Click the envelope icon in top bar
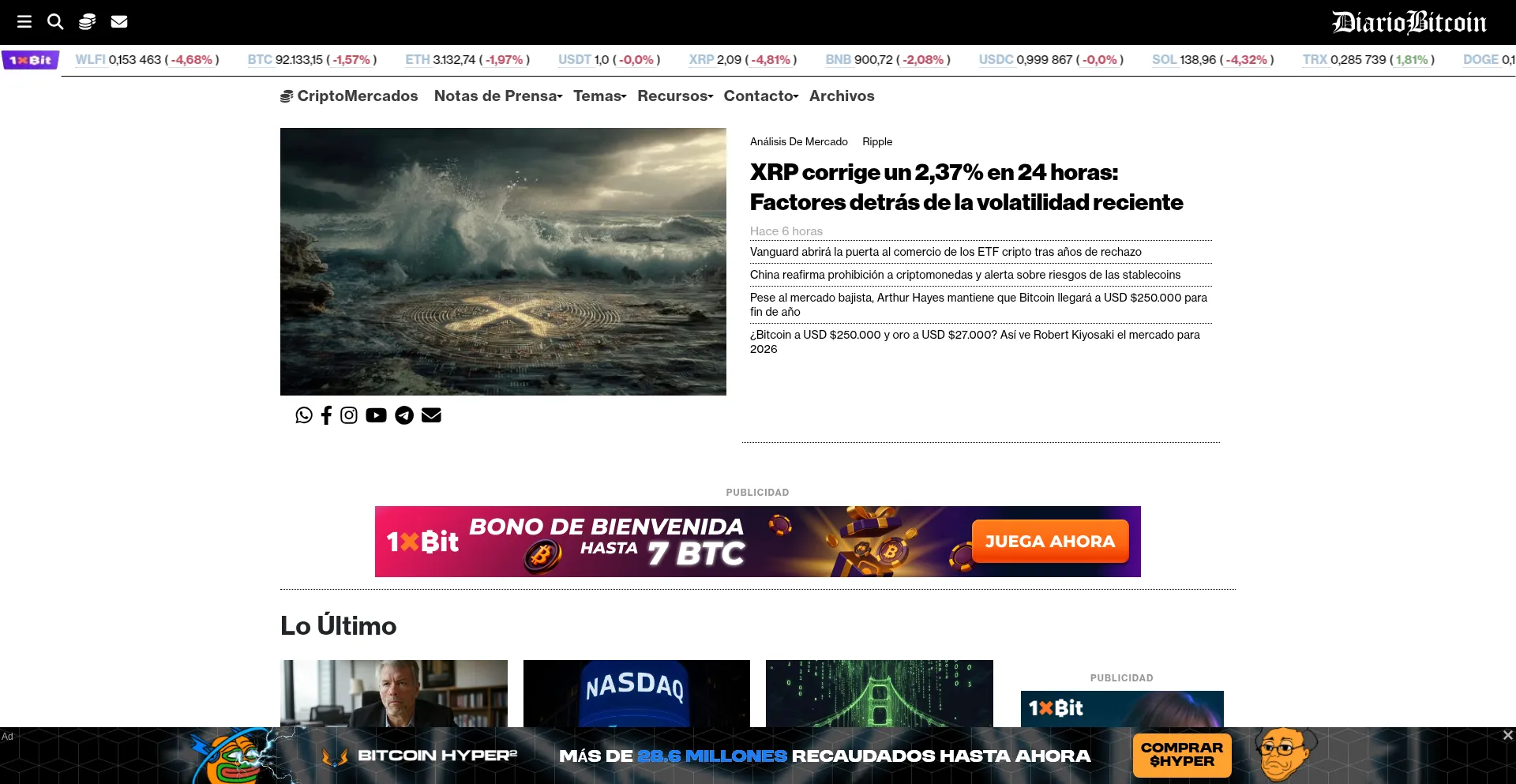Image resolution: width=1516 pixels, height=784 pixels. click(119, 21)
